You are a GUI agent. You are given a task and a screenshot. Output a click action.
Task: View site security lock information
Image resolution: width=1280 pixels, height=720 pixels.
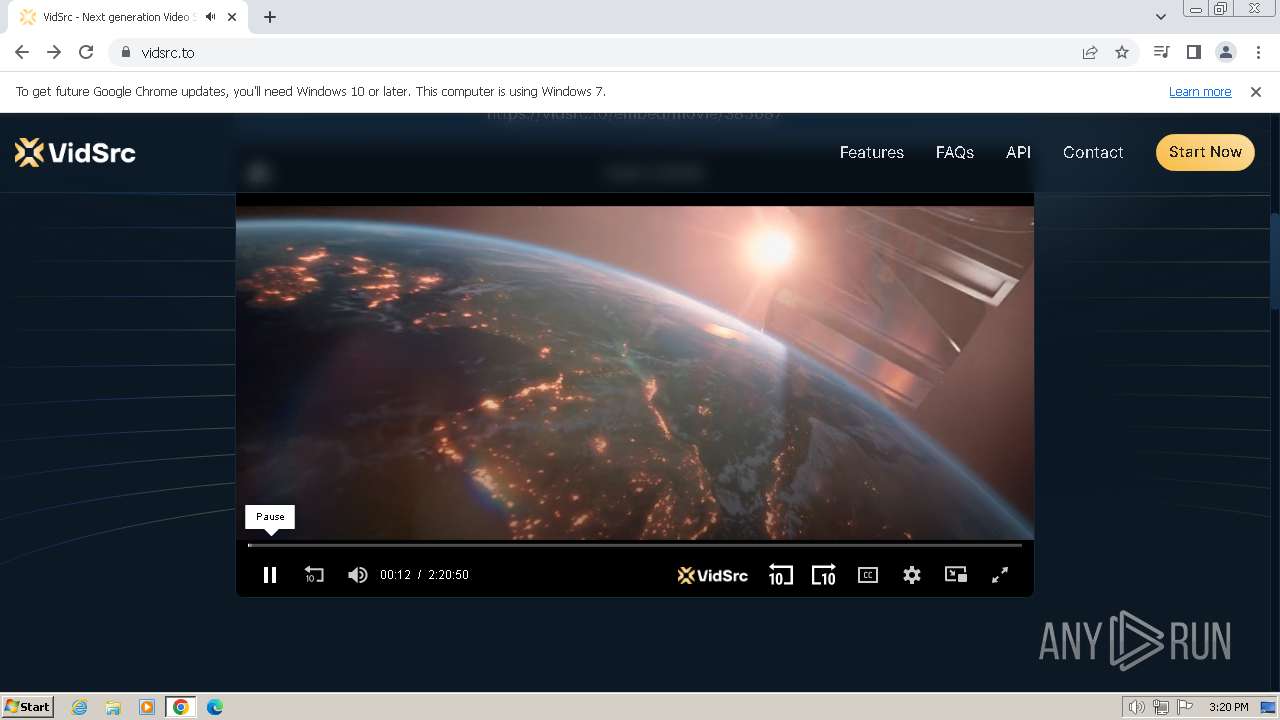tap(125, 52)
